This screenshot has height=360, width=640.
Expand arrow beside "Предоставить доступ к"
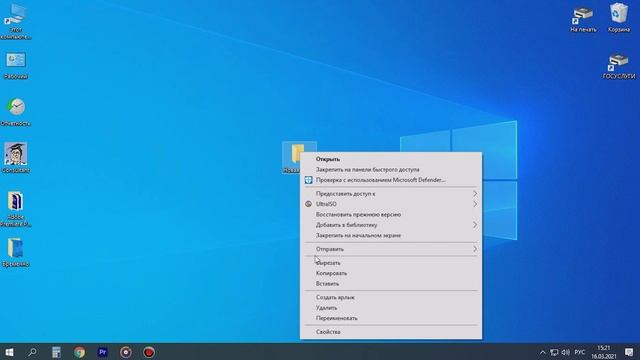pyautogui.click(x=475, y=193)
